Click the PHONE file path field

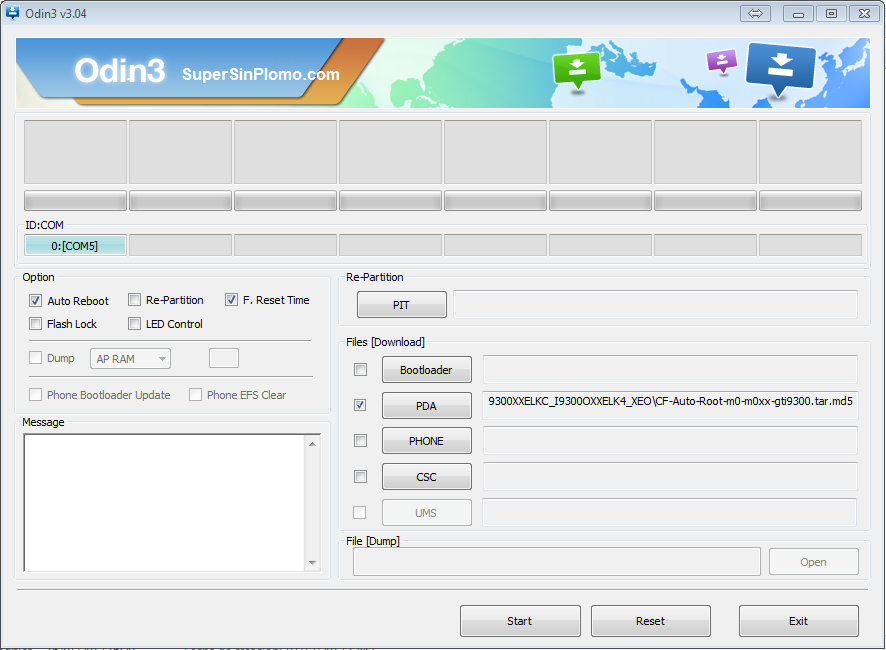(x=670, y=440)
